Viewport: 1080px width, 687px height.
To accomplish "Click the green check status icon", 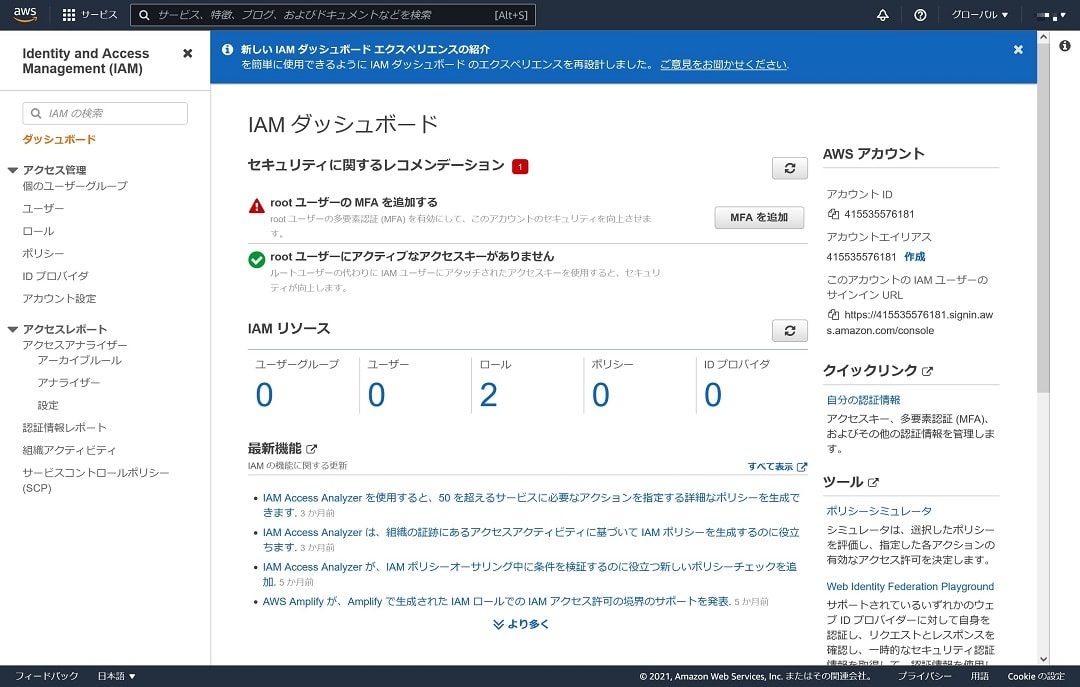I will (256, 259).
